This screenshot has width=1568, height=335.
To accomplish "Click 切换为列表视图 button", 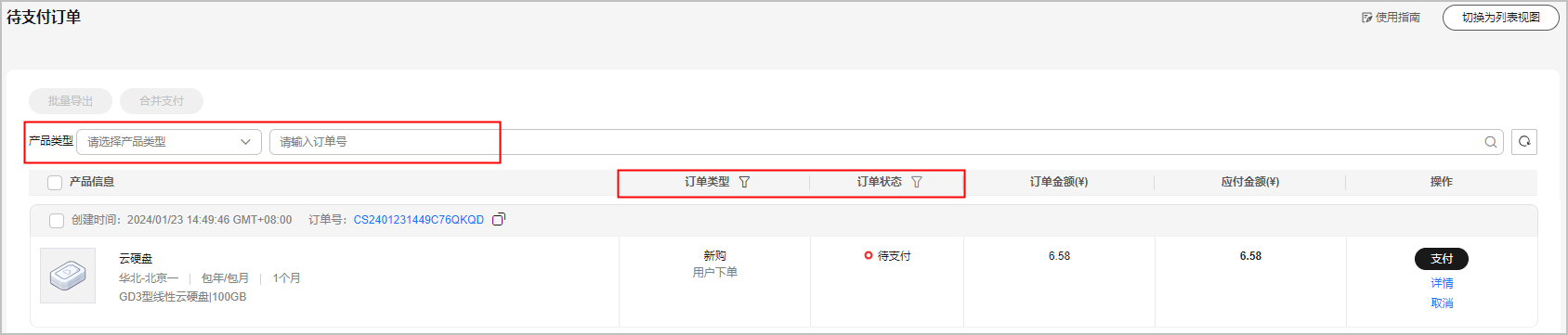I will [1500, 18].
